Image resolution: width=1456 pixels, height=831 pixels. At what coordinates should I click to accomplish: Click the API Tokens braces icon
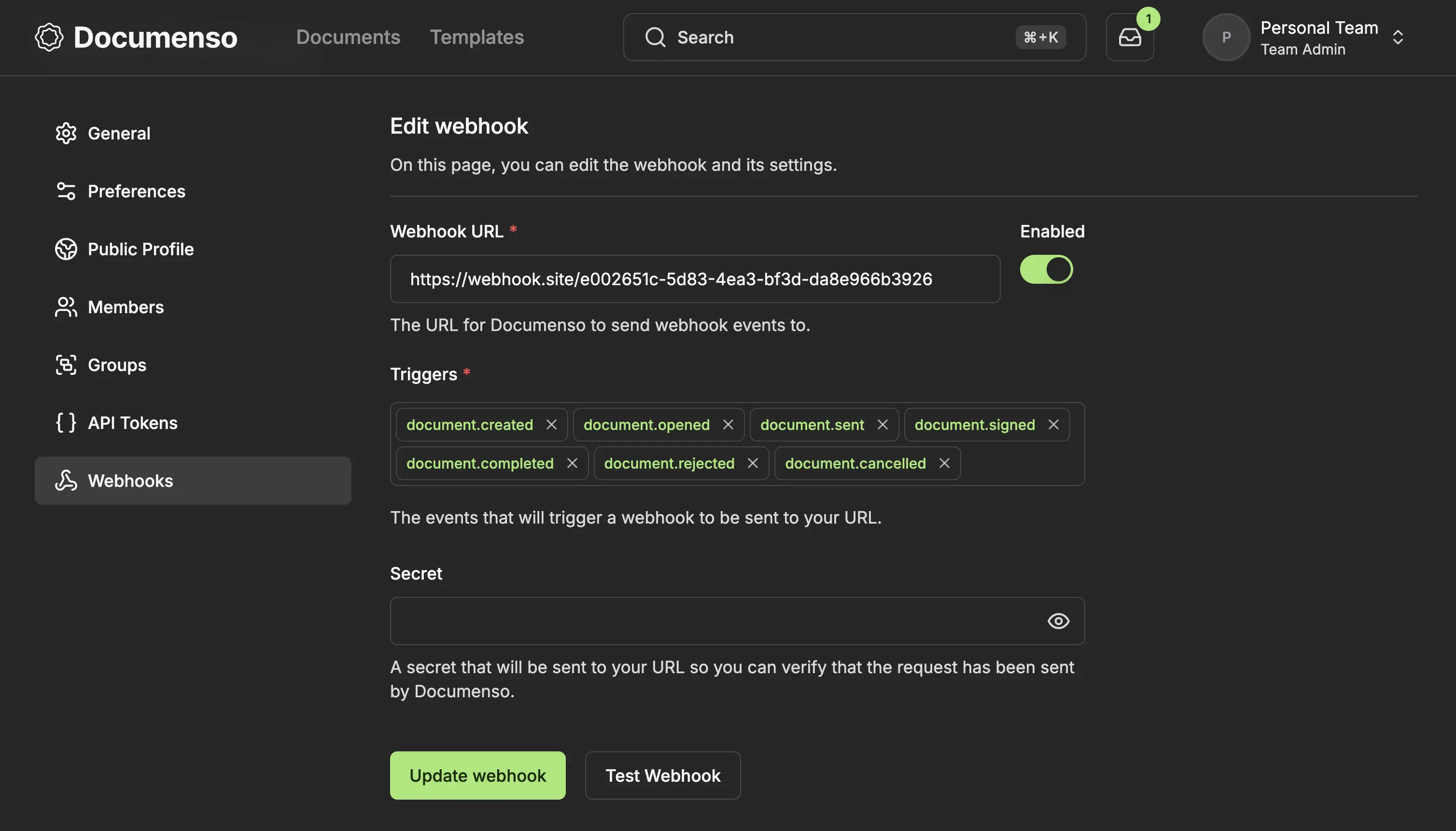(x=66, y=423)
